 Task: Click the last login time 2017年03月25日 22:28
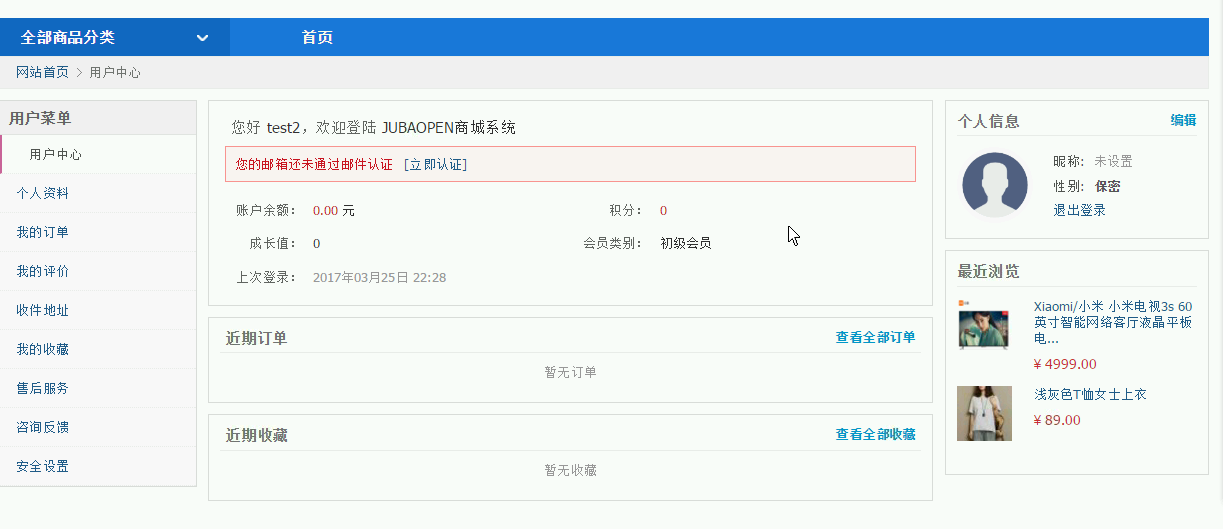click(379, 277)
